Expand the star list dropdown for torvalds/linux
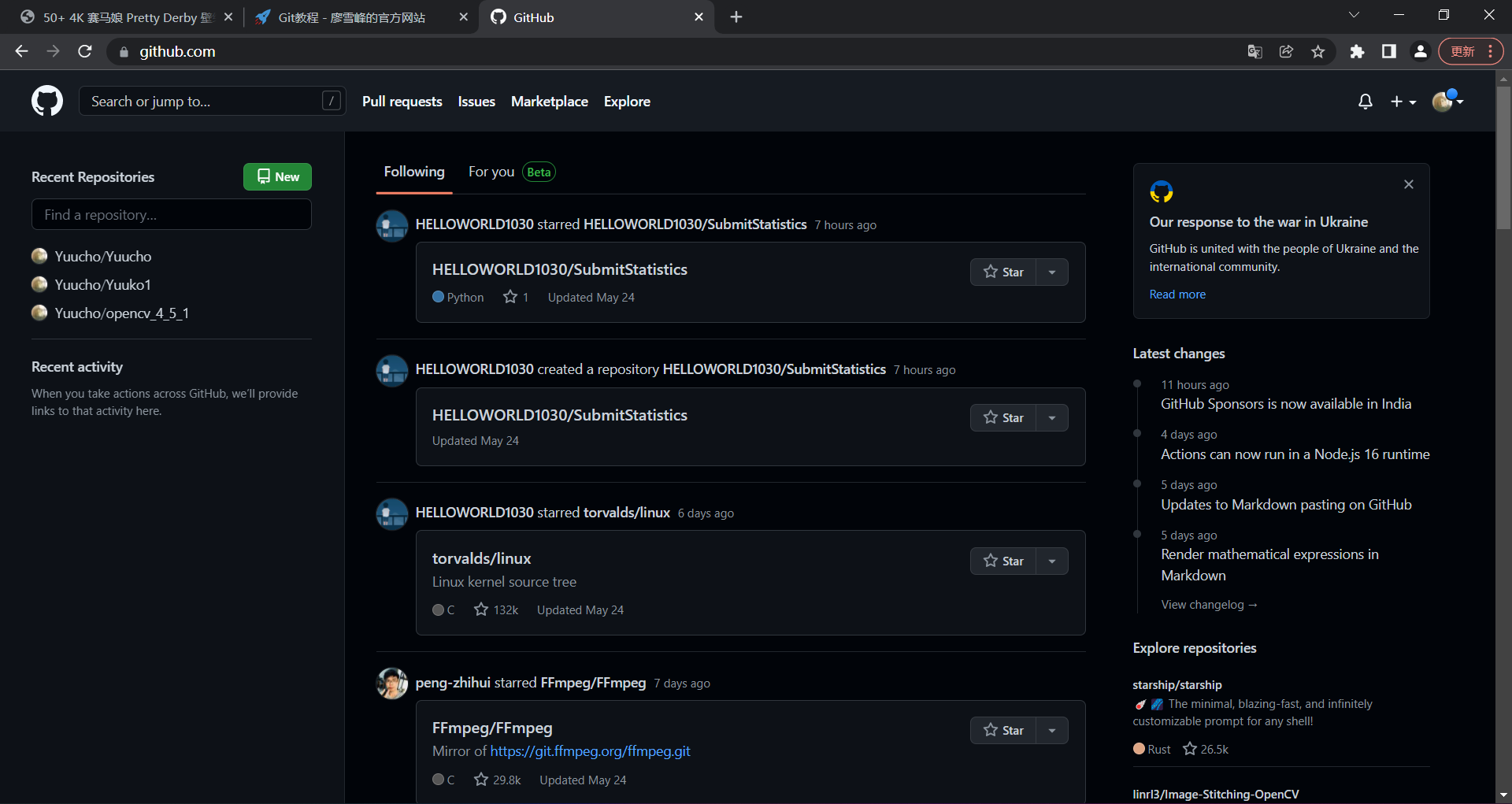 pos(1052,561)
